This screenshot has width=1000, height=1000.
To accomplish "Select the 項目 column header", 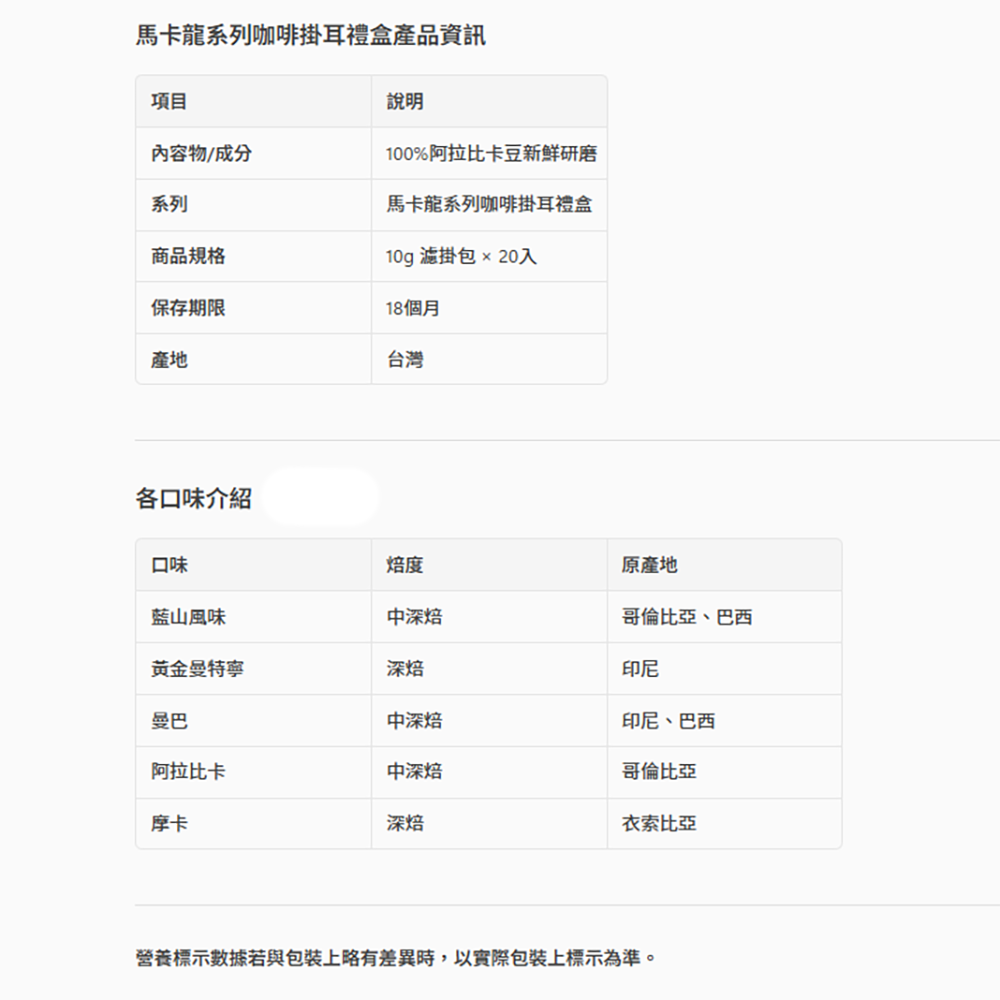I will (x=169, y=101).
